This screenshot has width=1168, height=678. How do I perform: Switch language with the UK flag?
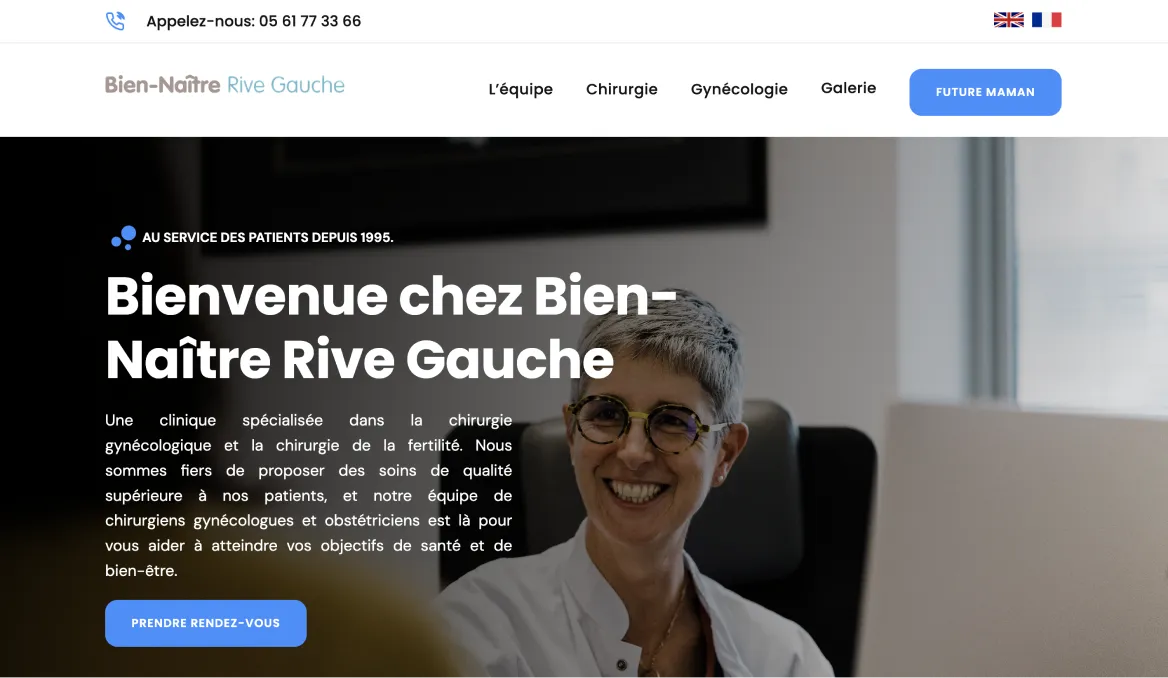point(1009,20)
